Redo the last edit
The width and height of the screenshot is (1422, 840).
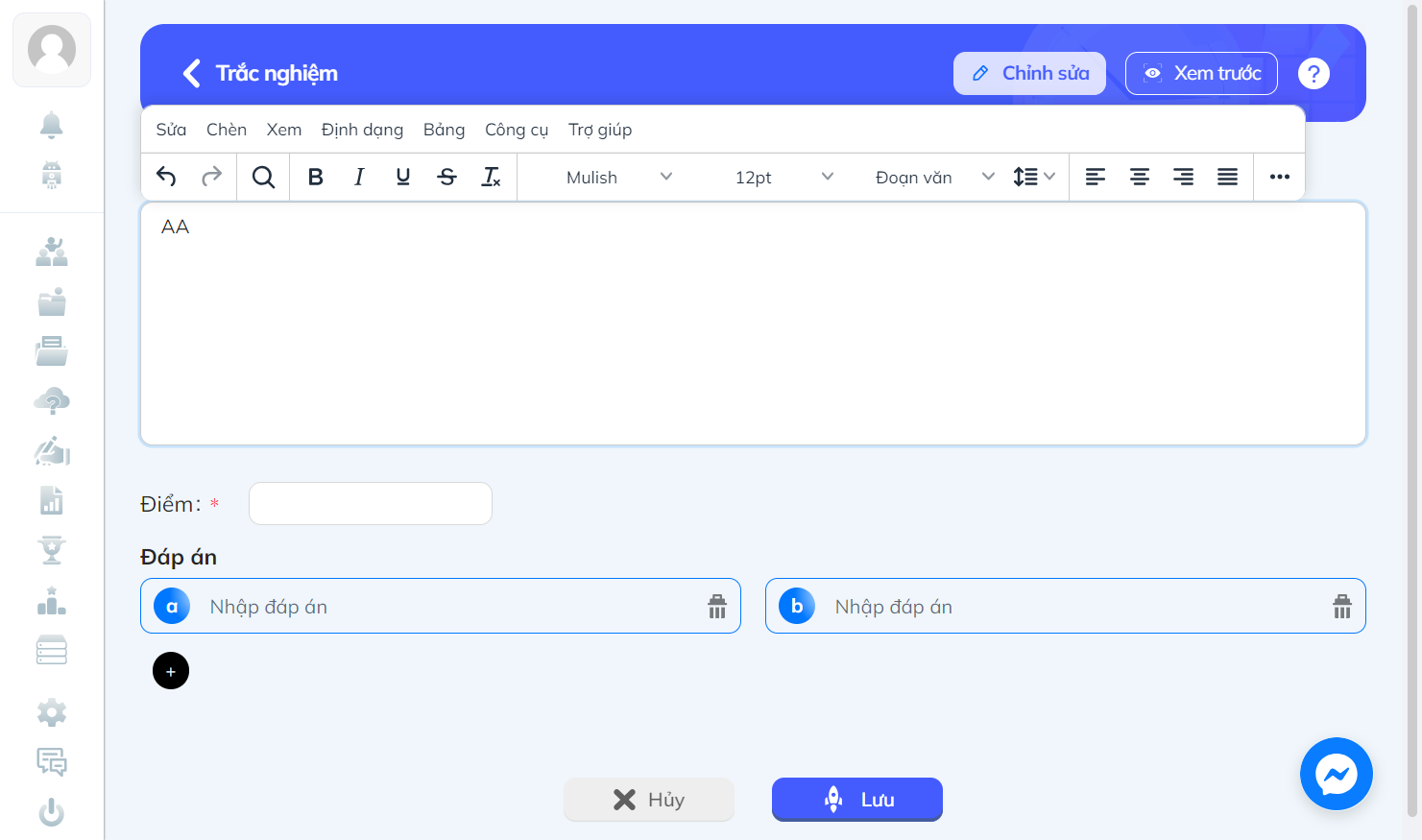211,177
